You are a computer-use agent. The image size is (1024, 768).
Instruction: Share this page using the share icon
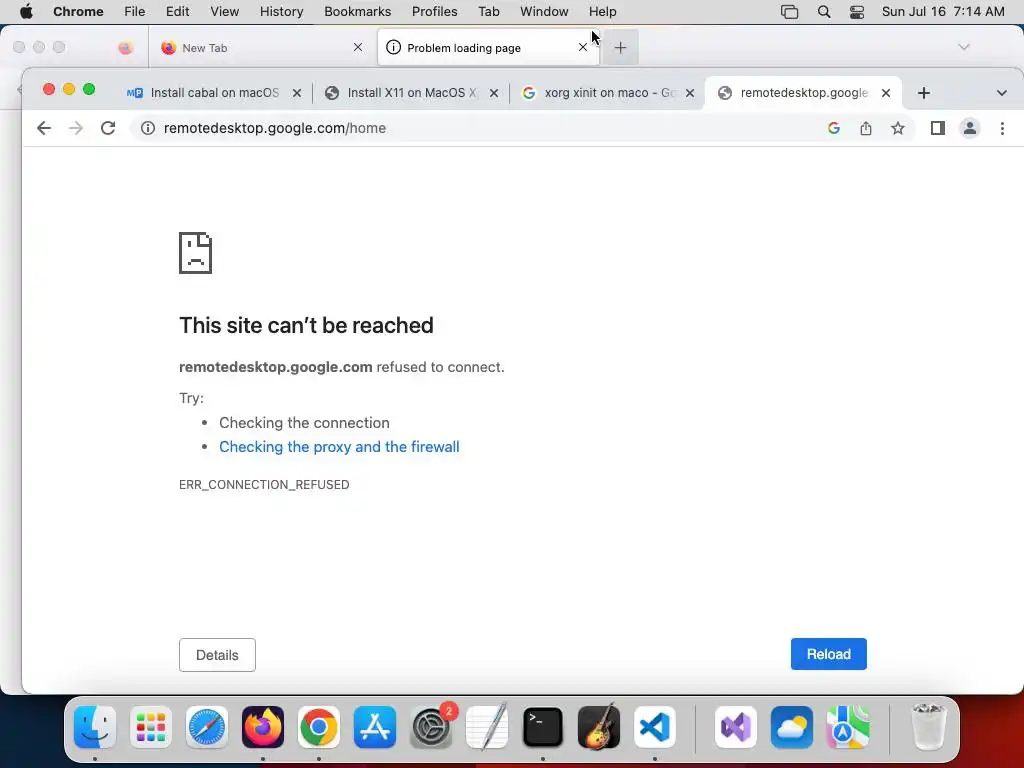865,128
